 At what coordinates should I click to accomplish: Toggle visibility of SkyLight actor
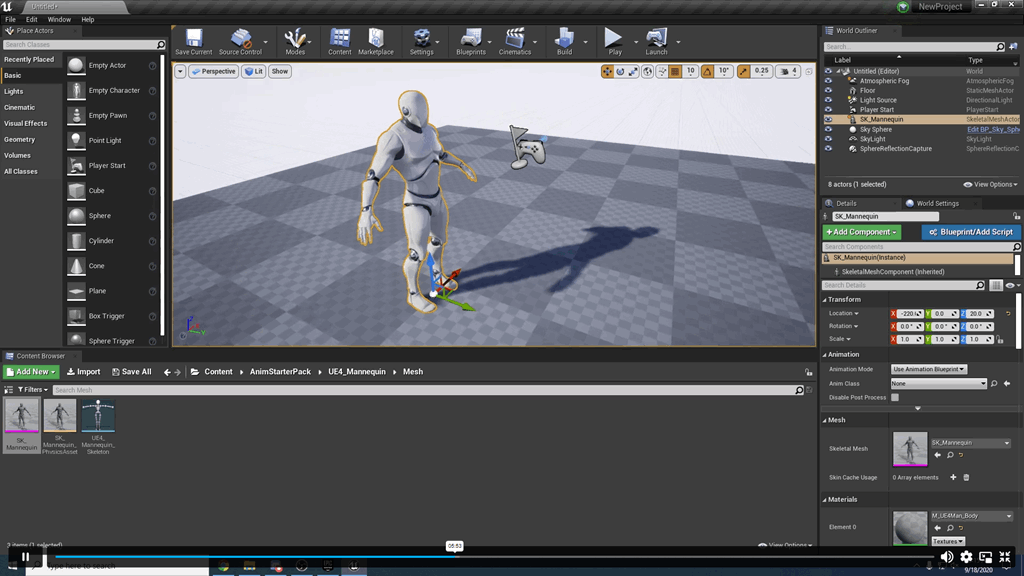pyautogui.click(x=828, y=139)
